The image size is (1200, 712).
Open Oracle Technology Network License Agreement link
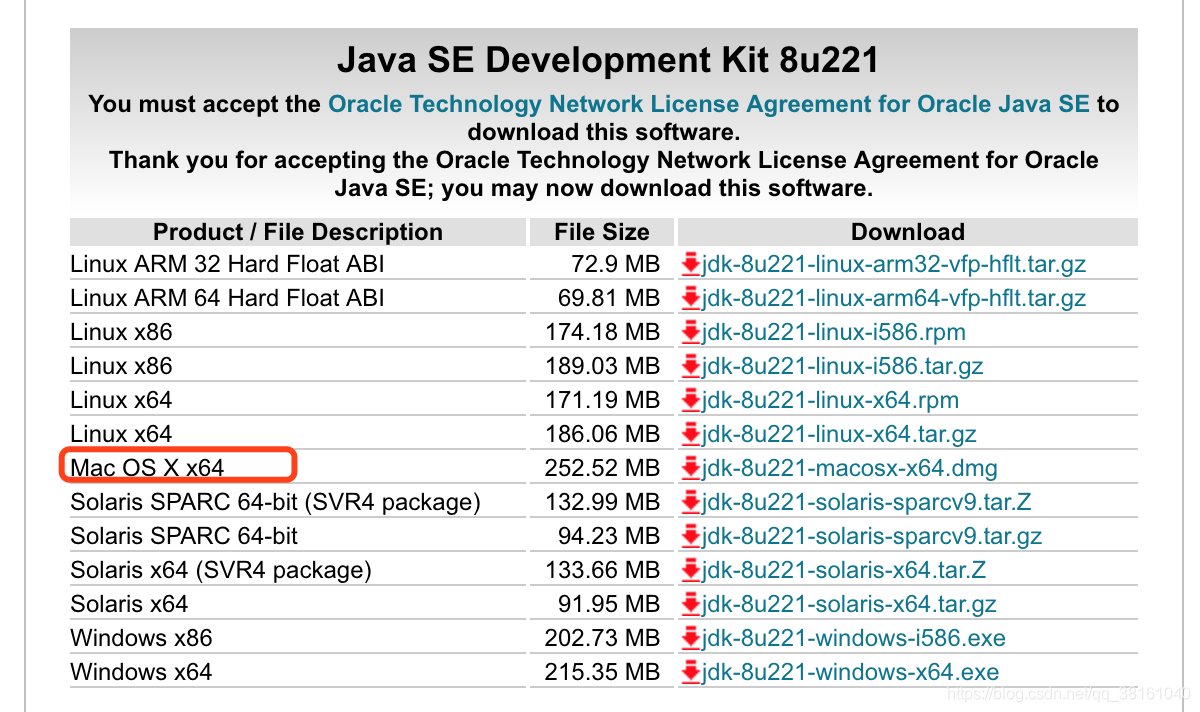point(709,104)
